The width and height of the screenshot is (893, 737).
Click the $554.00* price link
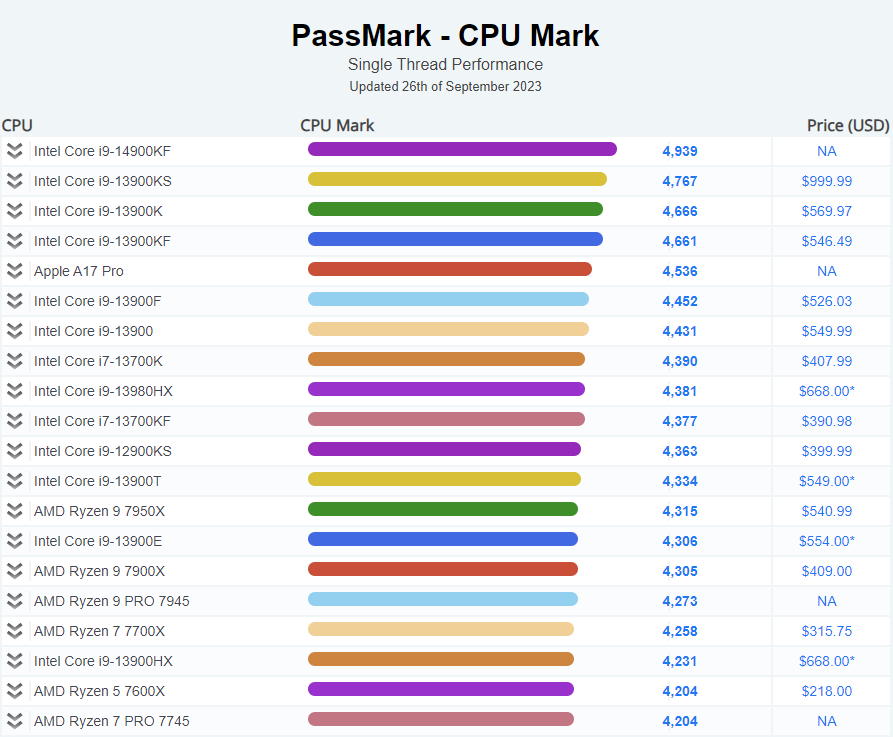826,541
